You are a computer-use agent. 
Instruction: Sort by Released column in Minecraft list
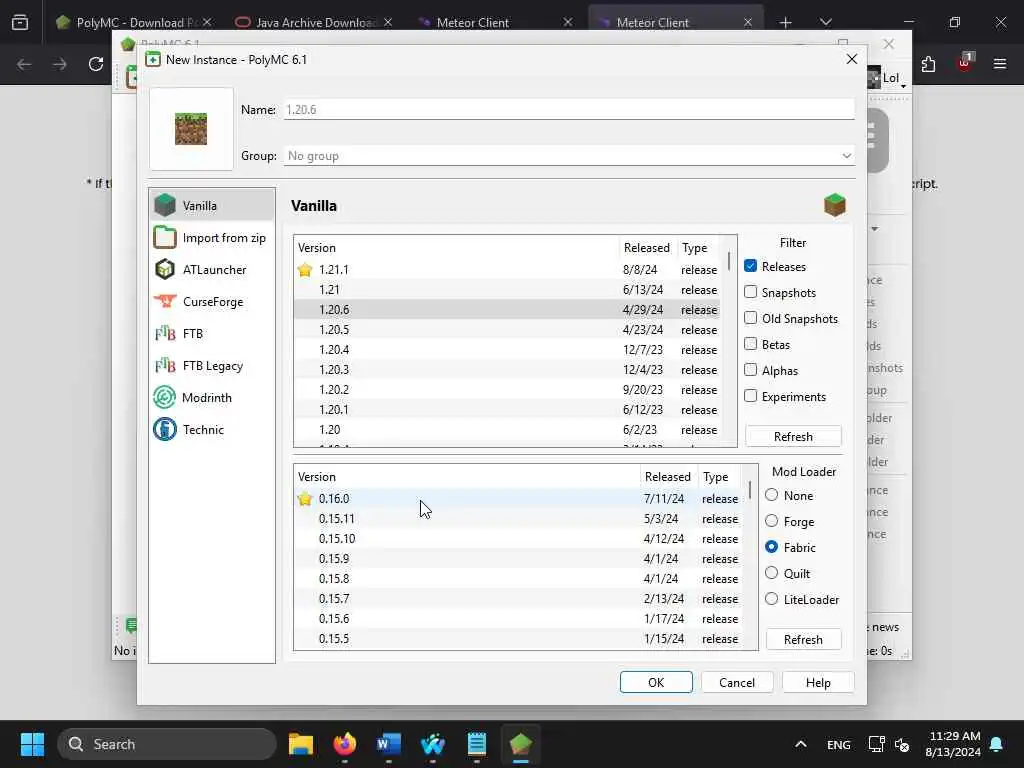click(647, 248)
